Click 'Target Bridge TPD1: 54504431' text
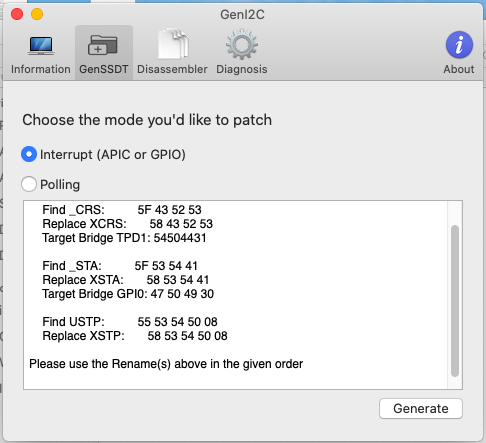 click(124, 238)
